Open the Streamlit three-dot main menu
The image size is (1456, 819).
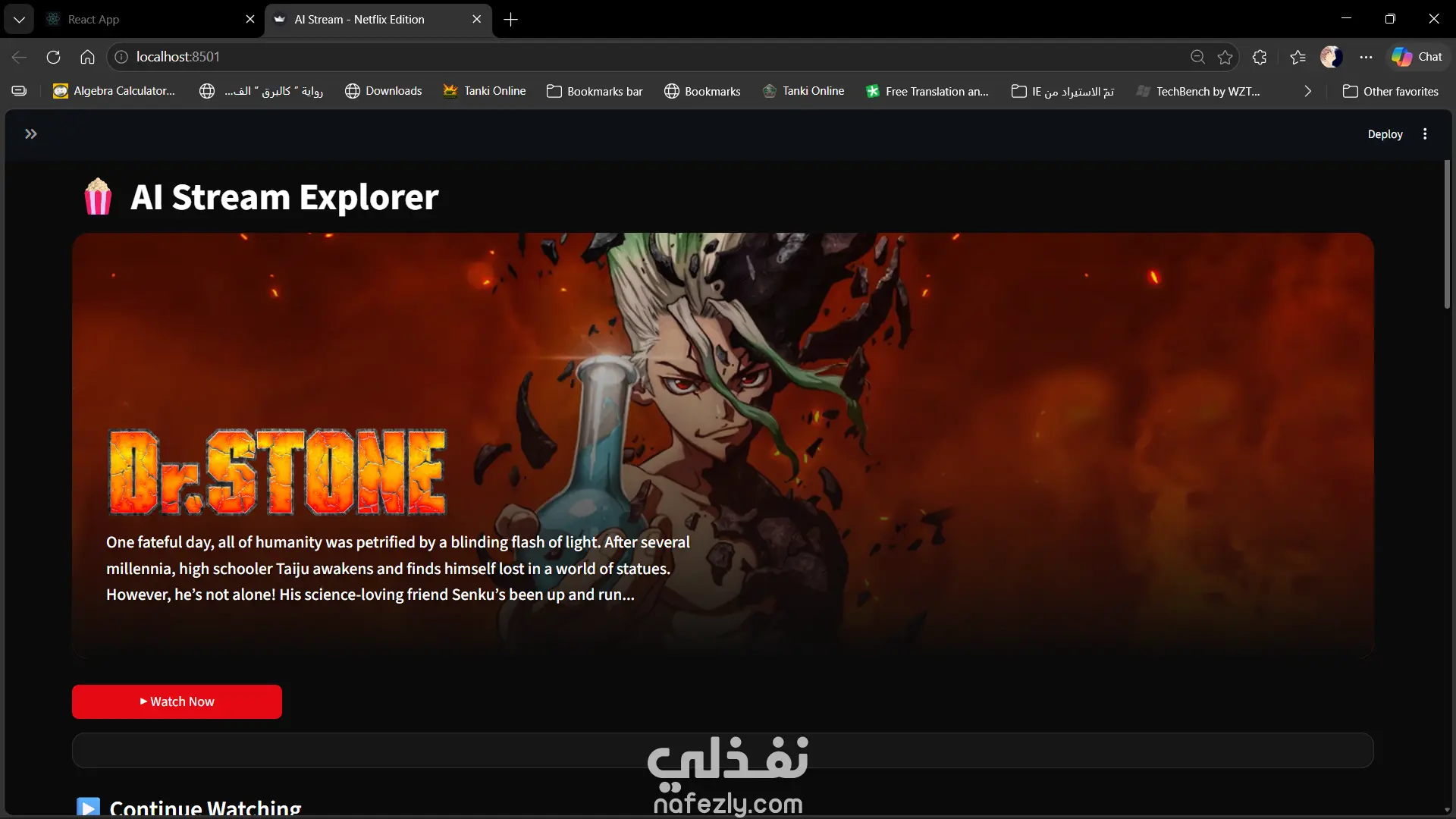[x=1425, y=134]
